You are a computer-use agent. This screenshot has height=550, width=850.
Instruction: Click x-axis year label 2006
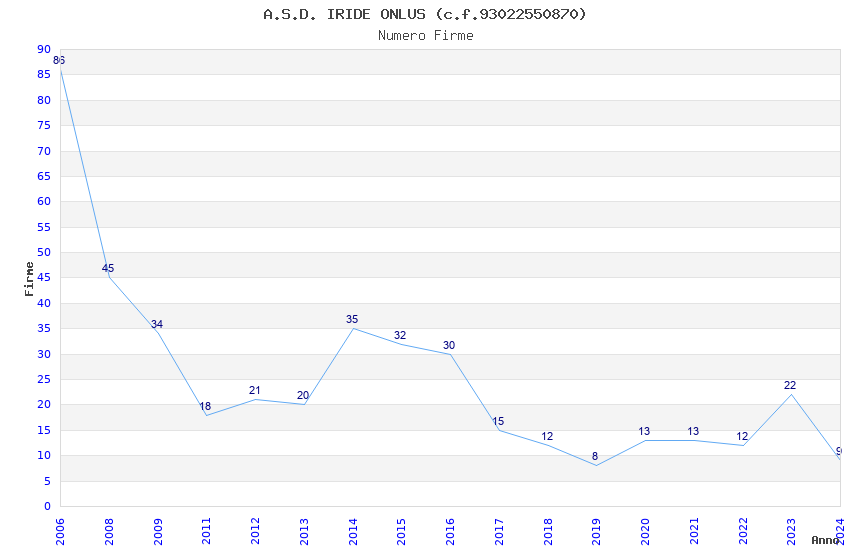[x=60, y=532]
